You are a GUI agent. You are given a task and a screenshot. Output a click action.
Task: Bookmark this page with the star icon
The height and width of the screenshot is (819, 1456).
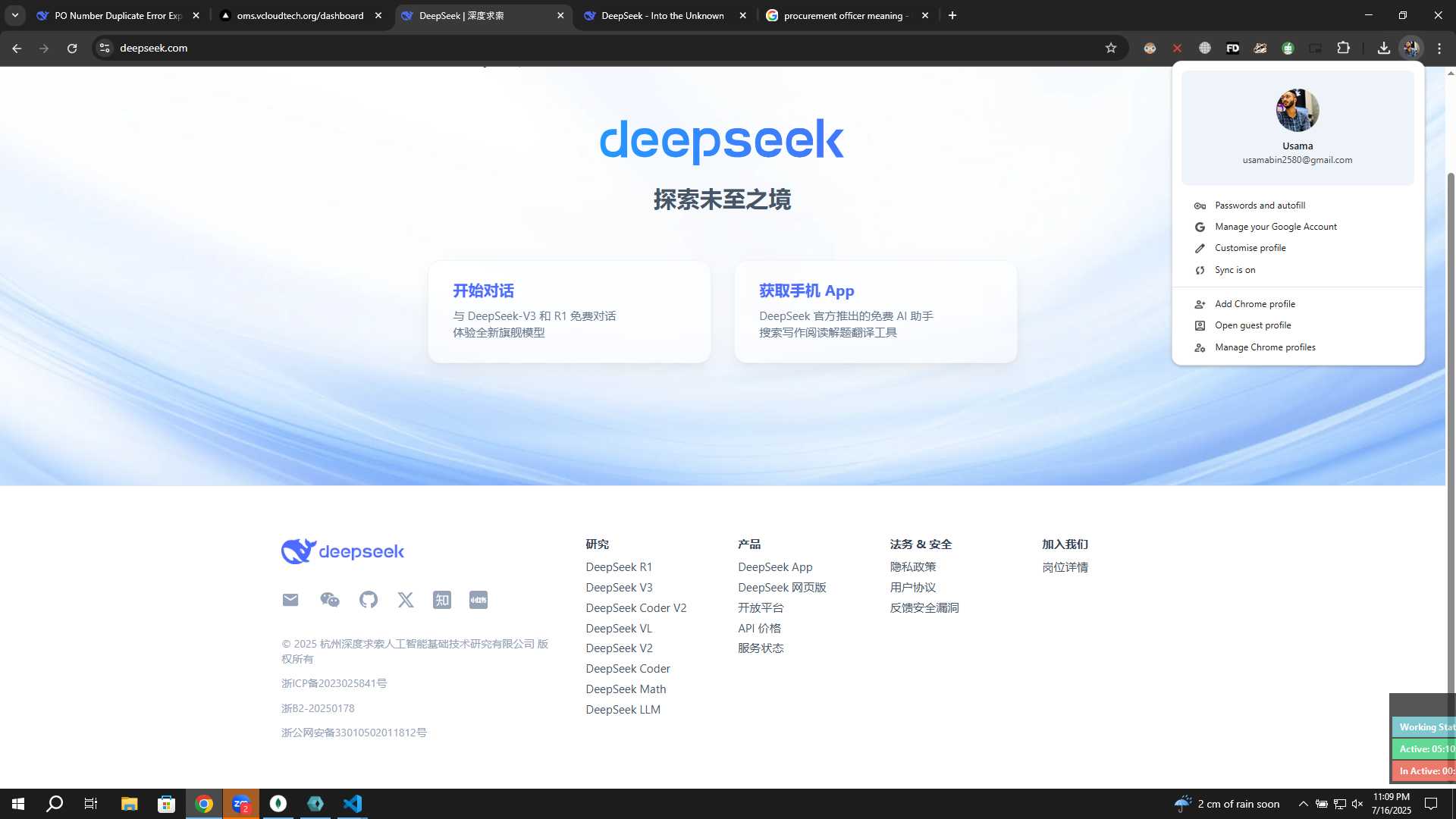[1111, 48]
